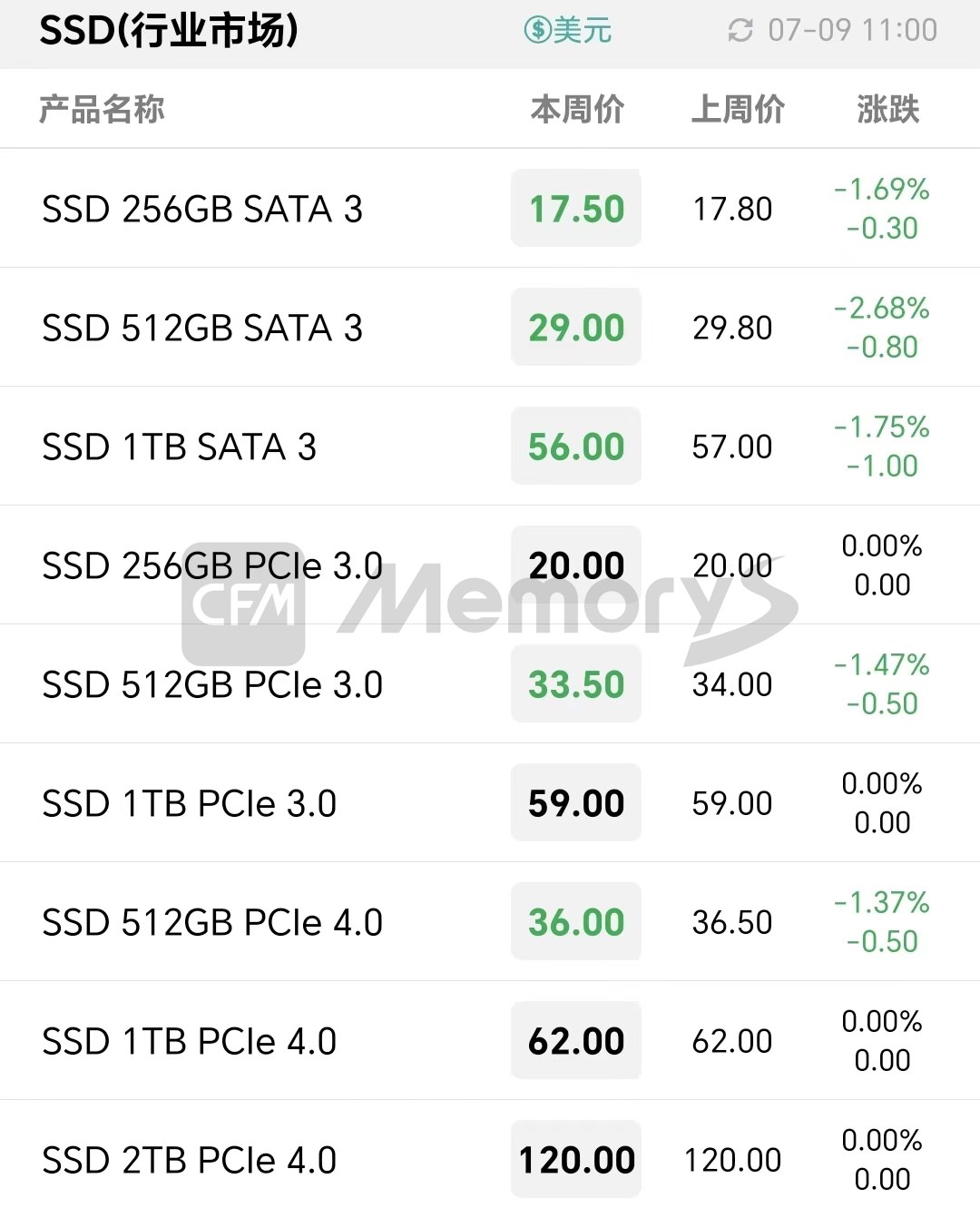Screen dimensions: 980x1208
Task: Open SSD 512GB SATA 3 product
Action: pyautogui.click(x=490, y=327)
